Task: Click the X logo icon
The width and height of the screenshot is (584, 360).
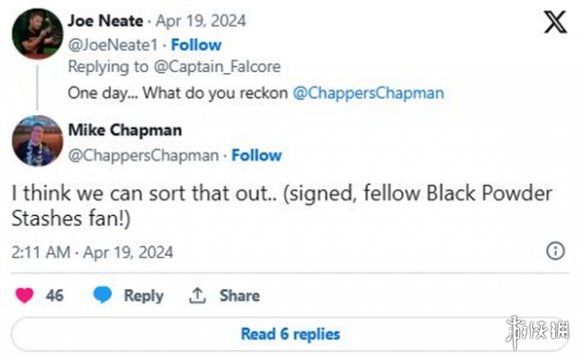Action: [555, 22]
